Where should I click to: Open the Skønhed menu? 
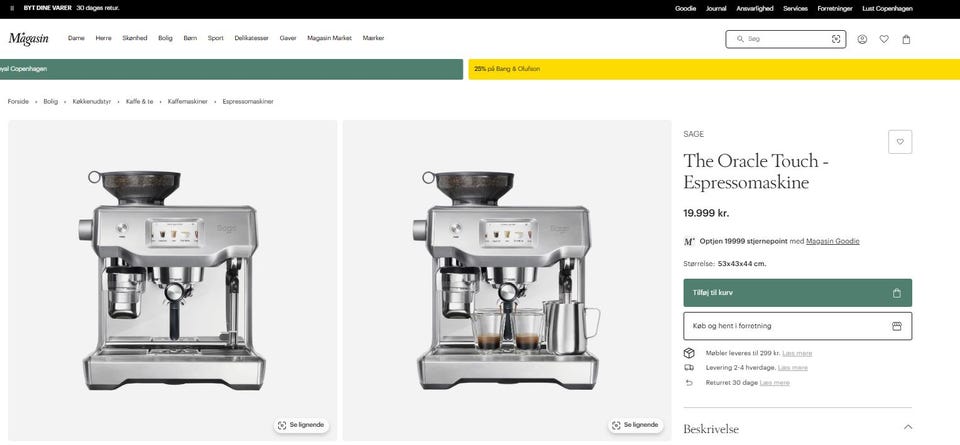coord(135,38)
